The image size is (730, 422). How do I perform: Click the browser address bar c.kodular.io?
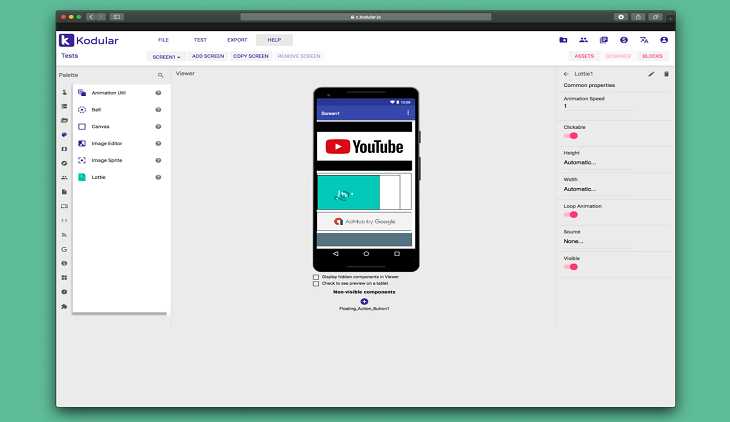point(365,17)
